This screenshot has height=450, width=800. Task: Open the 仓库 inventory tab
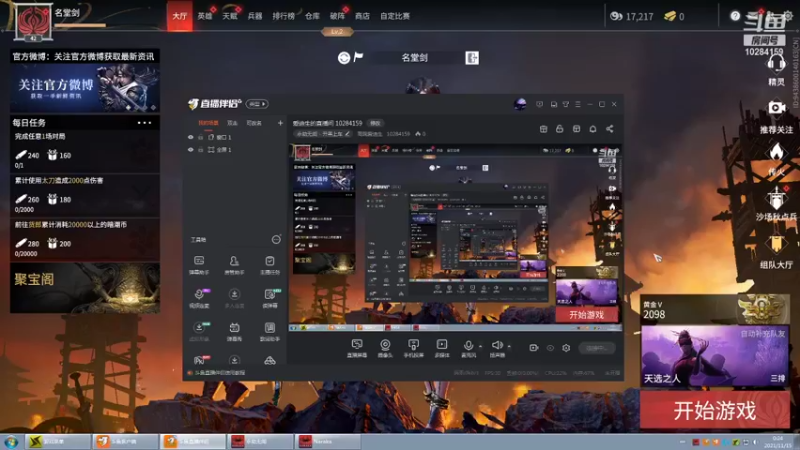point(312,16)
